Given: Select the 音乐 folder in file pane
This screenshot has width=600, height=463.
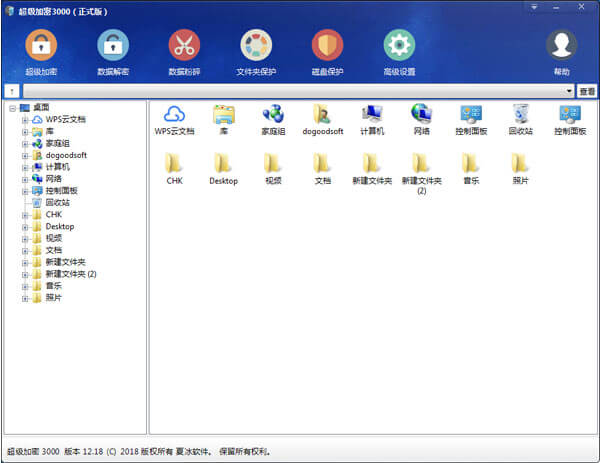Looking at the screenshot, I should click(x=471, y=169).
